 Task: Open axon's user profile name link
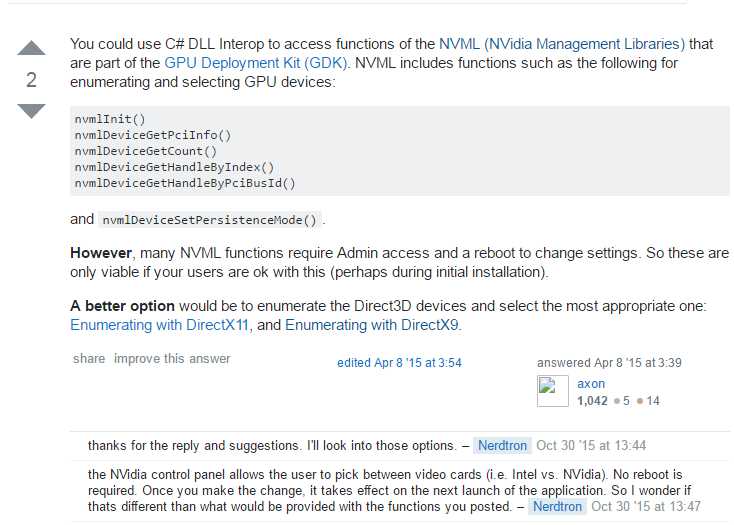(591, 384)
